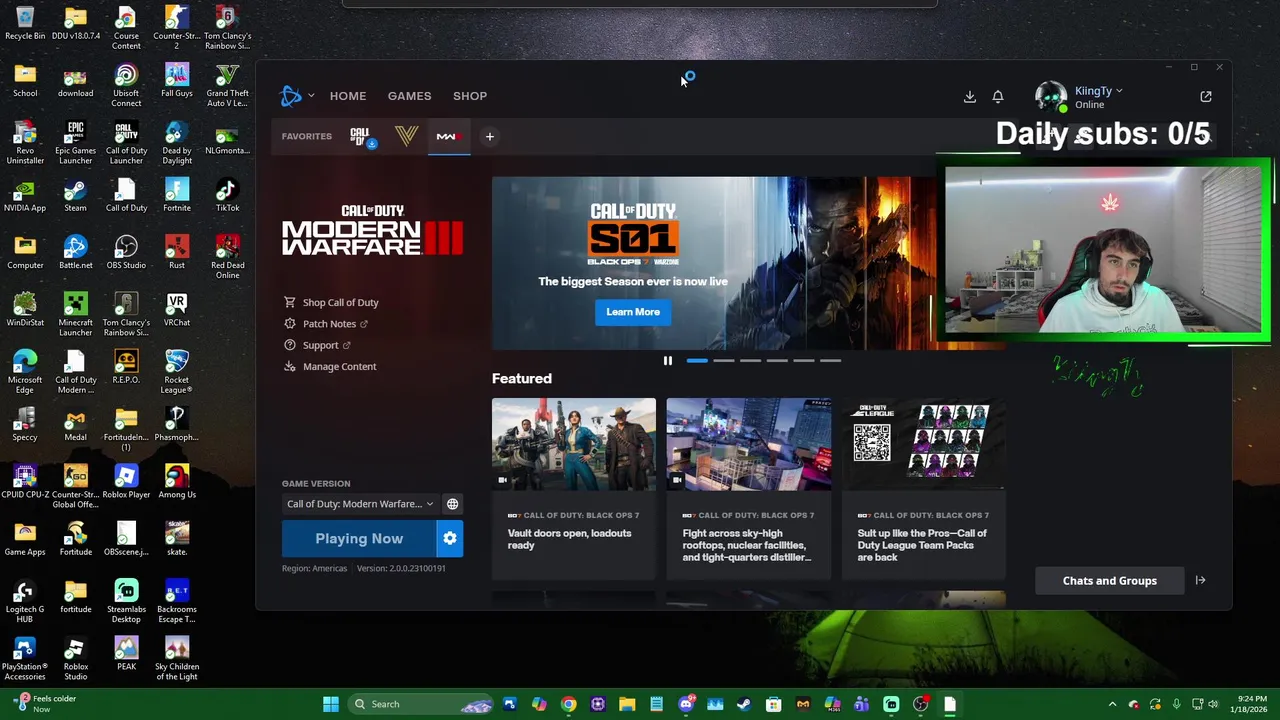Add a game to favorites bar
The width and height of the screenshot is (1280, 720).
point(490,137)
